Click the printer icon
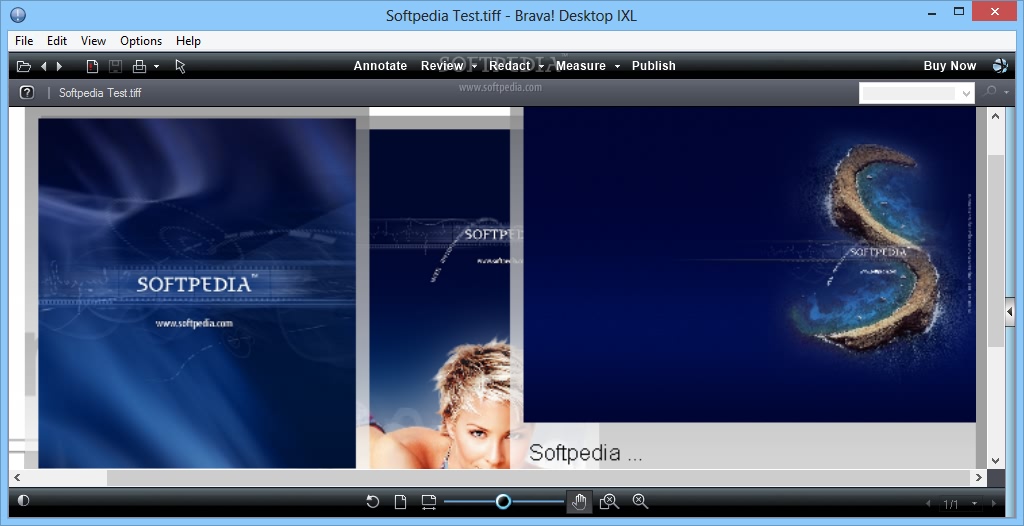Viewport: 1024px width, 526px height. 139,66
